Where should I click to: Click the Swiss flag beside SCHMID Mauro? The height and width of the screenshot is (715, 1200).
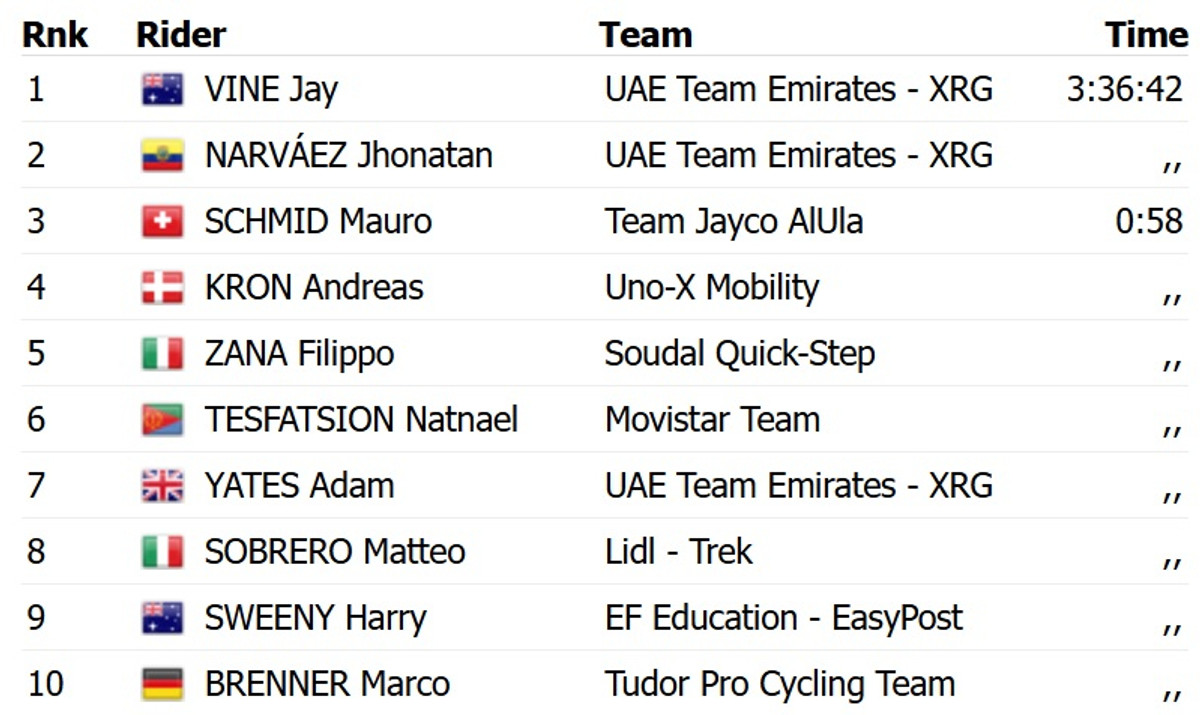pos(162,222)
